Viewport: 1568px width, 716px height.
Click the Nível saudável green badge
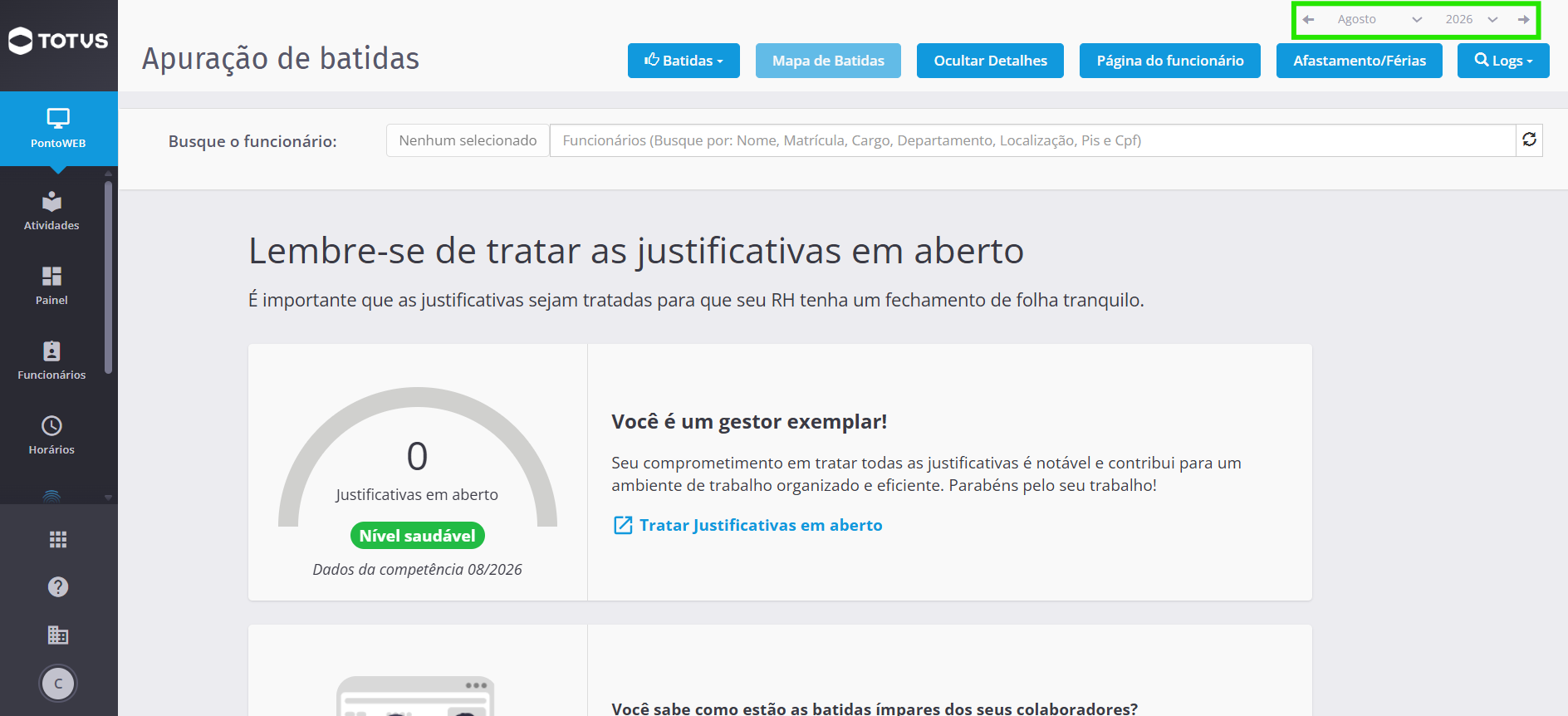pyautogui.click(x=418, y=536)
